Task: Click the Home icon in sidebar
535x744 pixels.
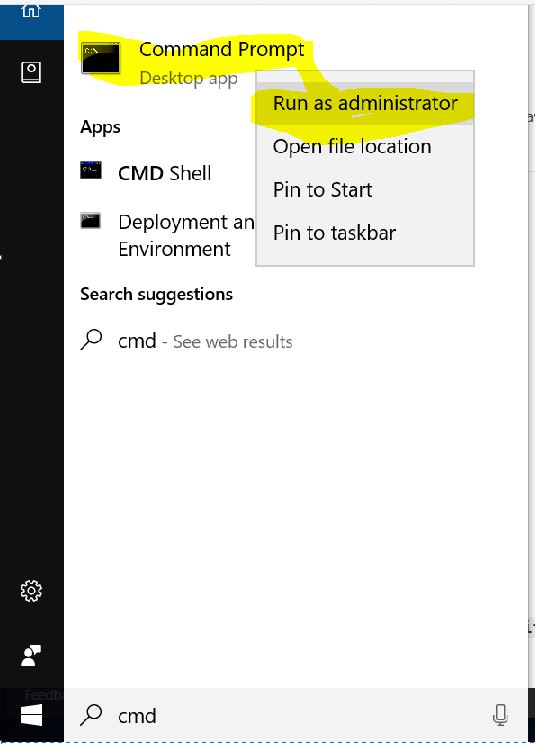Action: [31, 10]
